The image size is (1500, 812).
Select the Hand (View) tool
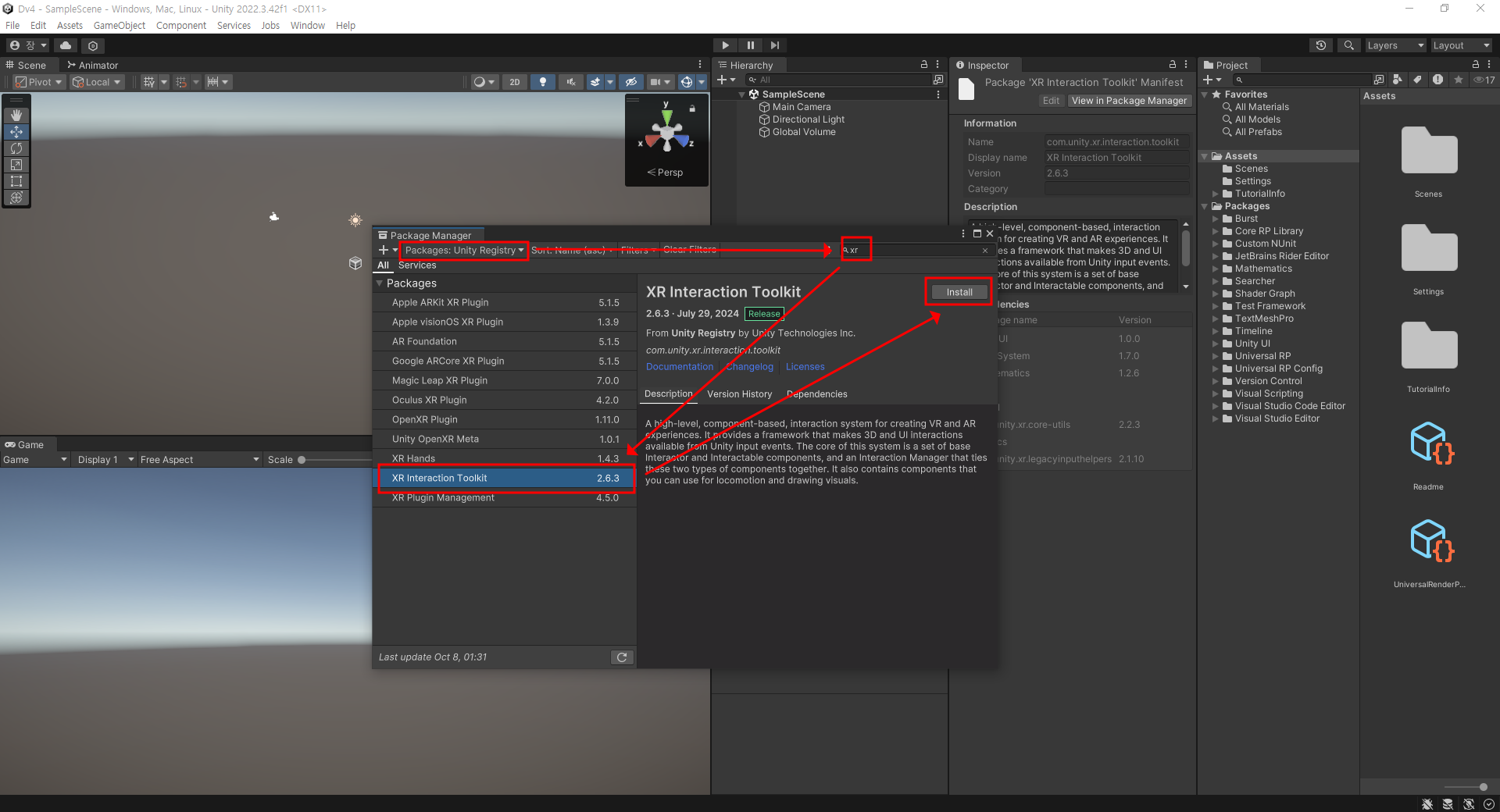[x=16, y=116]
